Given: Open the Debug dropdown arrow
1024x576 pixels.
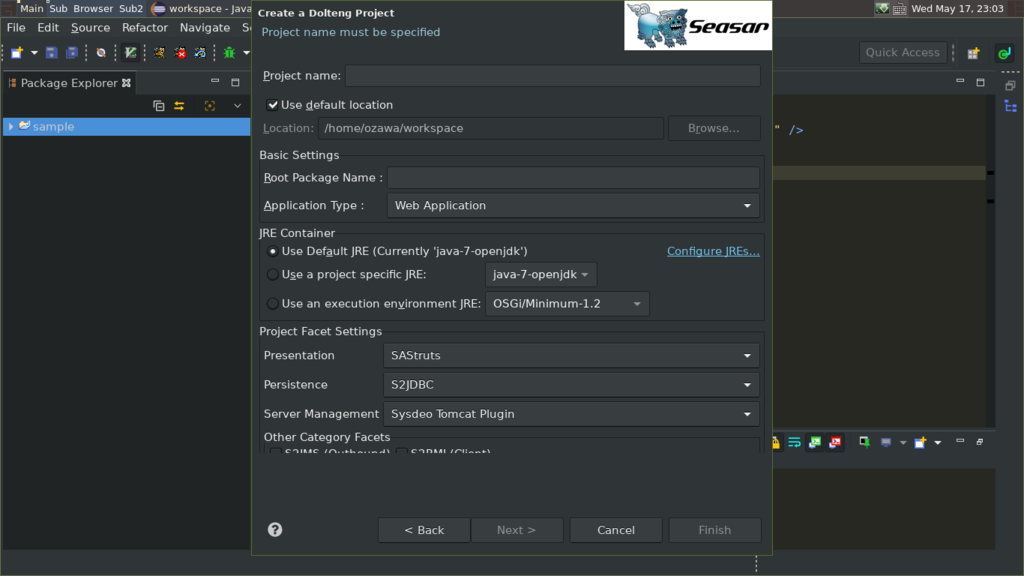Looking at the screenshot, I should 246,53.
